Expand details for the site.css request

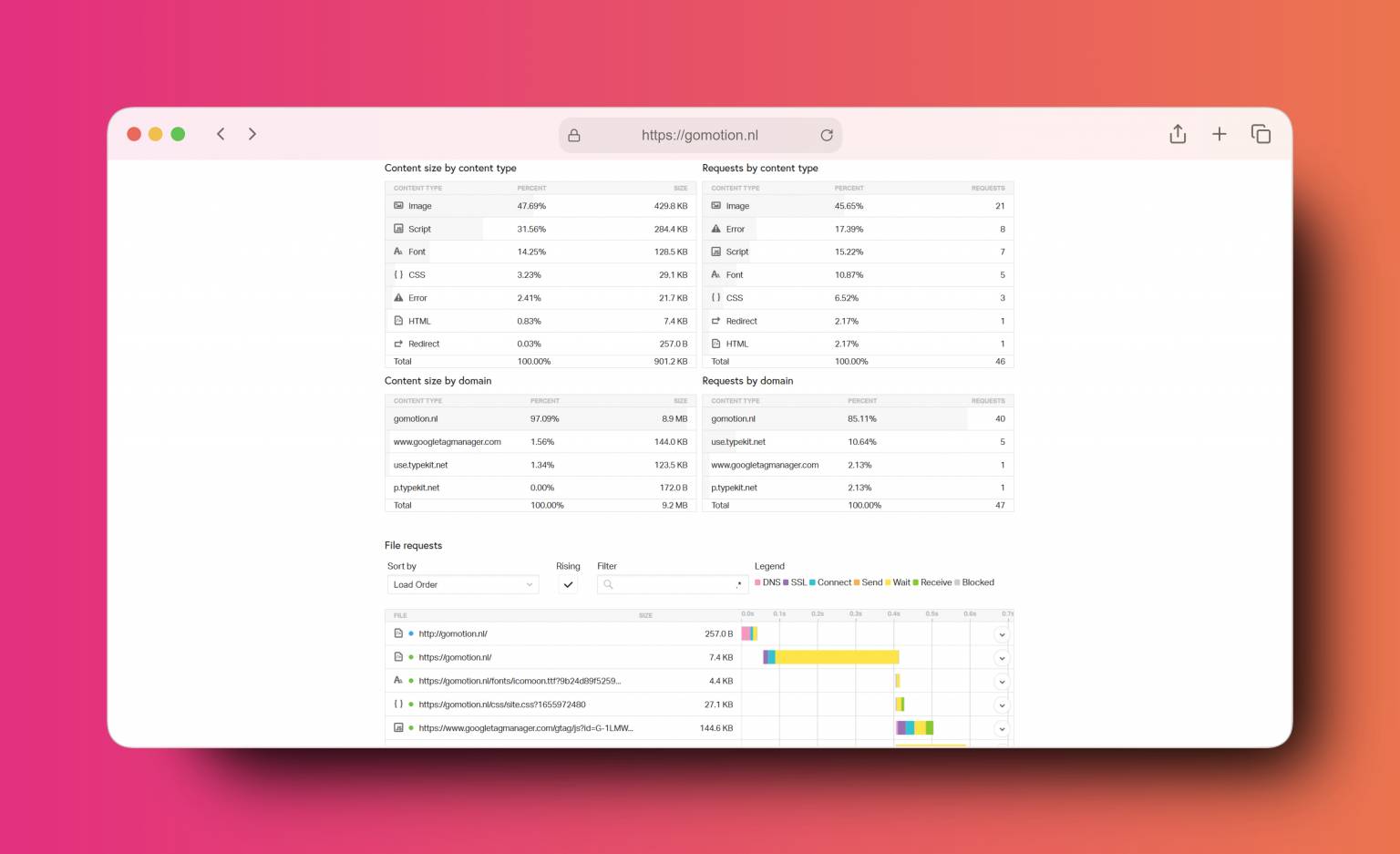coord(1002,705)
